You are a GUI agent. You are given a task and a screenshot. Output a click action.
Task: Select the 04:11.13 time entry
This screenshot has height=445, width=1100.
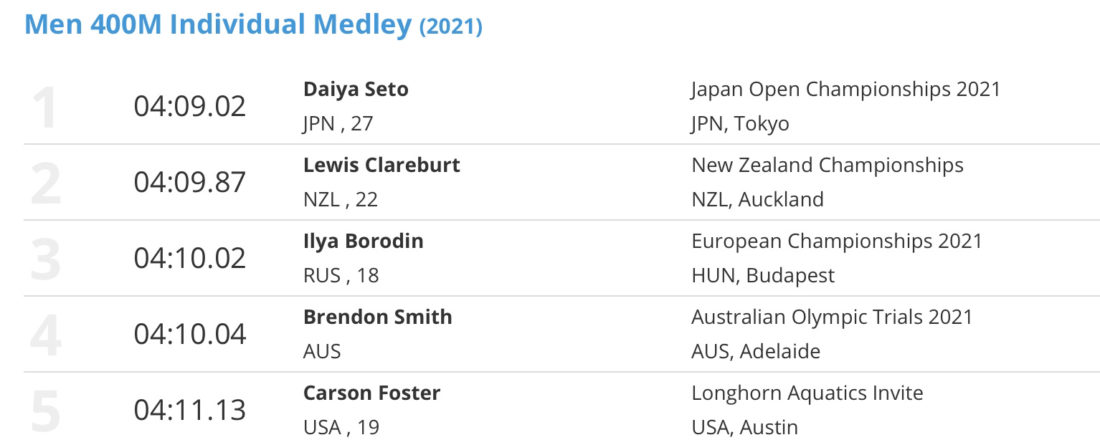point(190,410)
